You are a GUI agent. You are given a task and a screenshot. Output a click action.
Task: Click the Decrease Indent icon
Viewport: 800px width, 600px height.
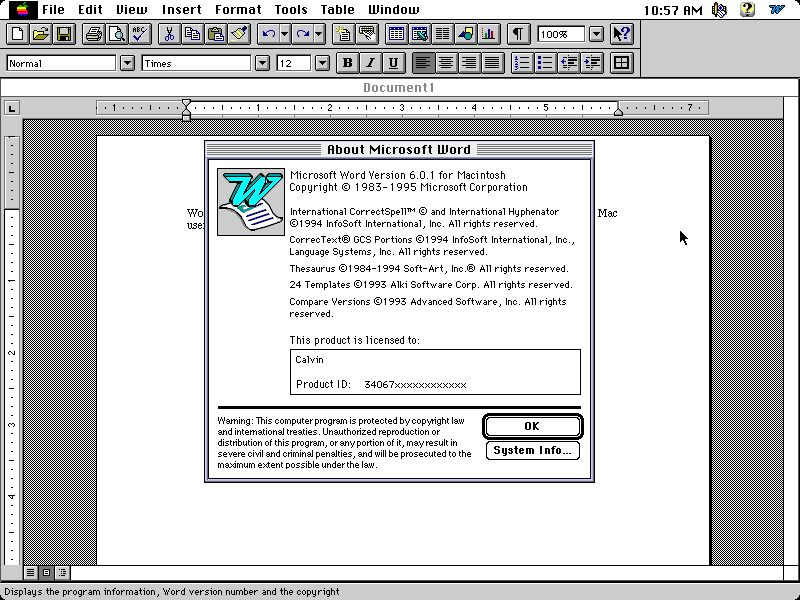point(569,63)
